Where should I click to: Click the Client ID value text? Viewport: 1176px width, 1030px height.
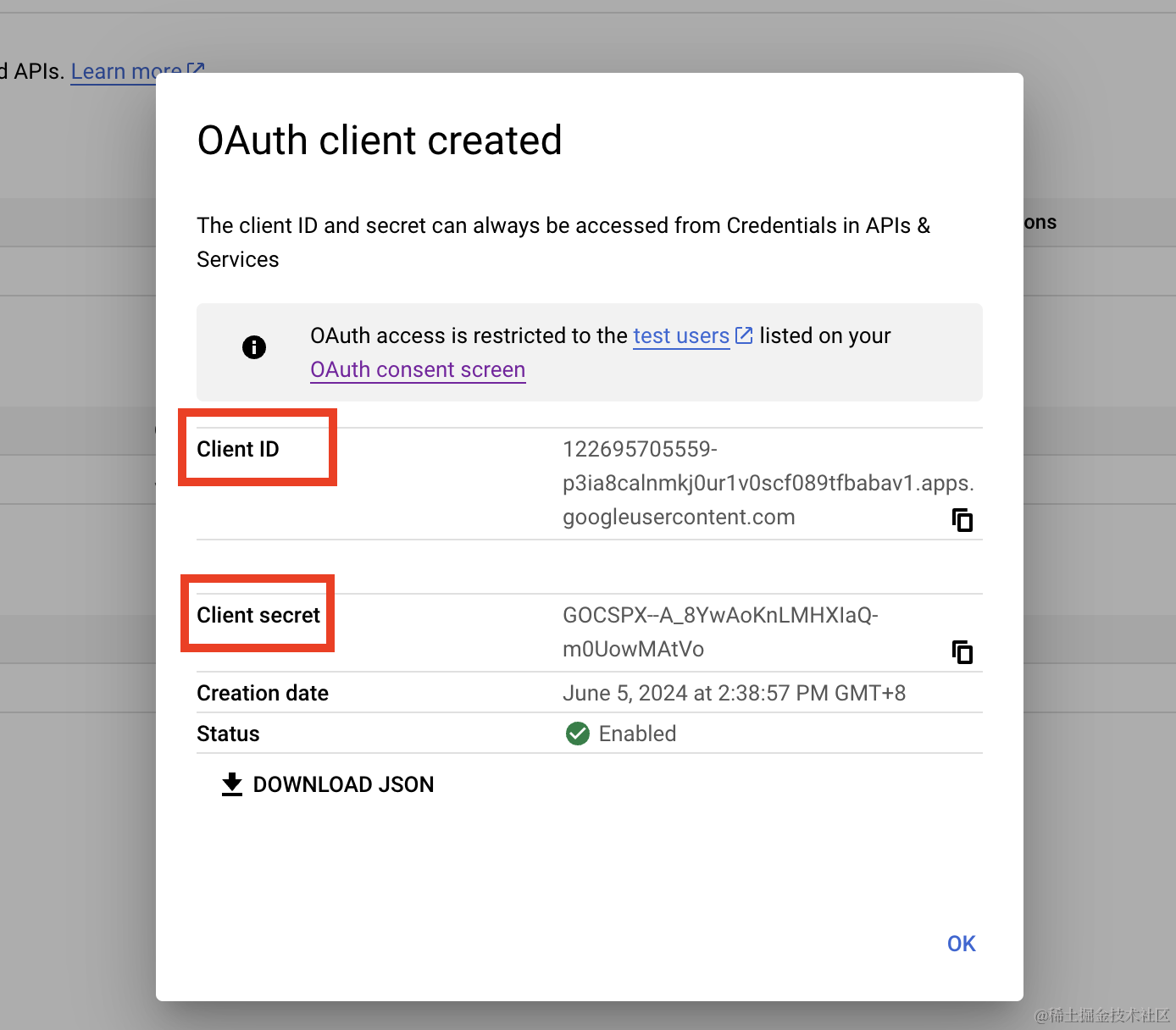(767, 483)
